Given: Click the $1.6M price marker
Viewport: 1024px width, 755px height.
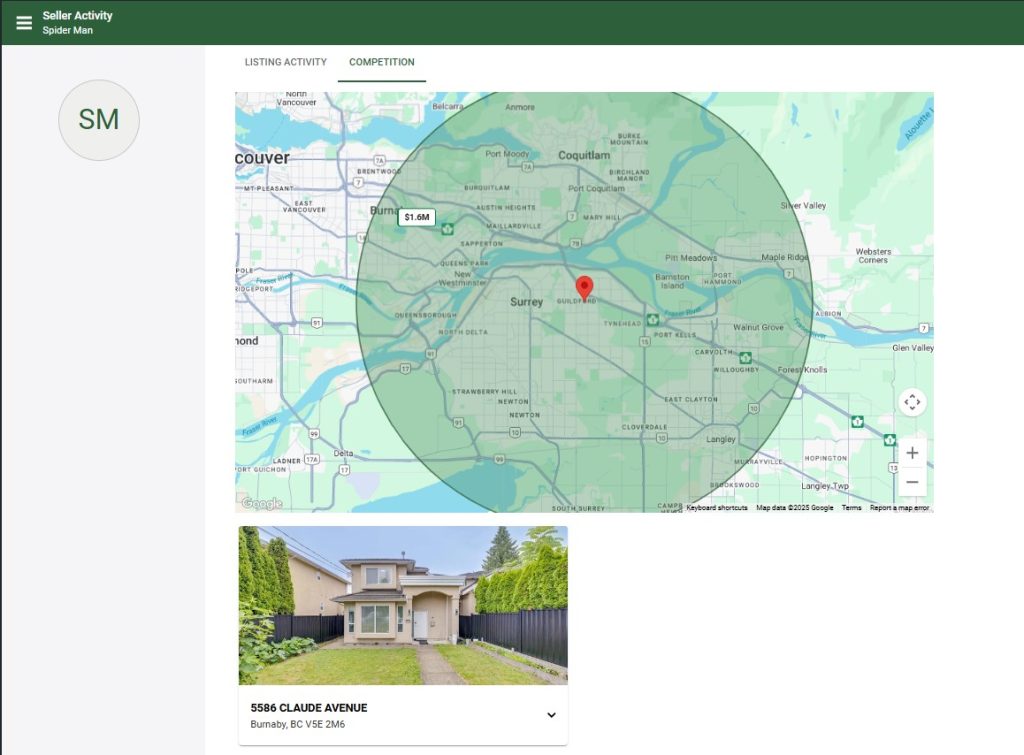Looking at the screenshot, I should (417, 217).
